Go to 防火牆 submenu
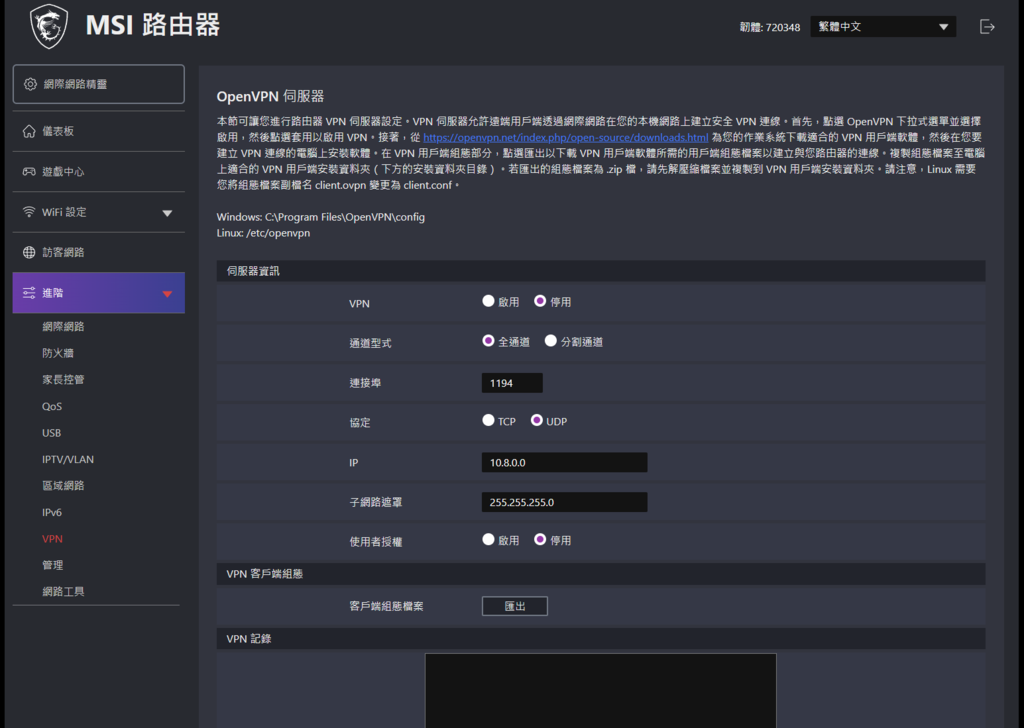Image resolution: width=1024 pixels, height=728 pixels. (x=58, y=353)
